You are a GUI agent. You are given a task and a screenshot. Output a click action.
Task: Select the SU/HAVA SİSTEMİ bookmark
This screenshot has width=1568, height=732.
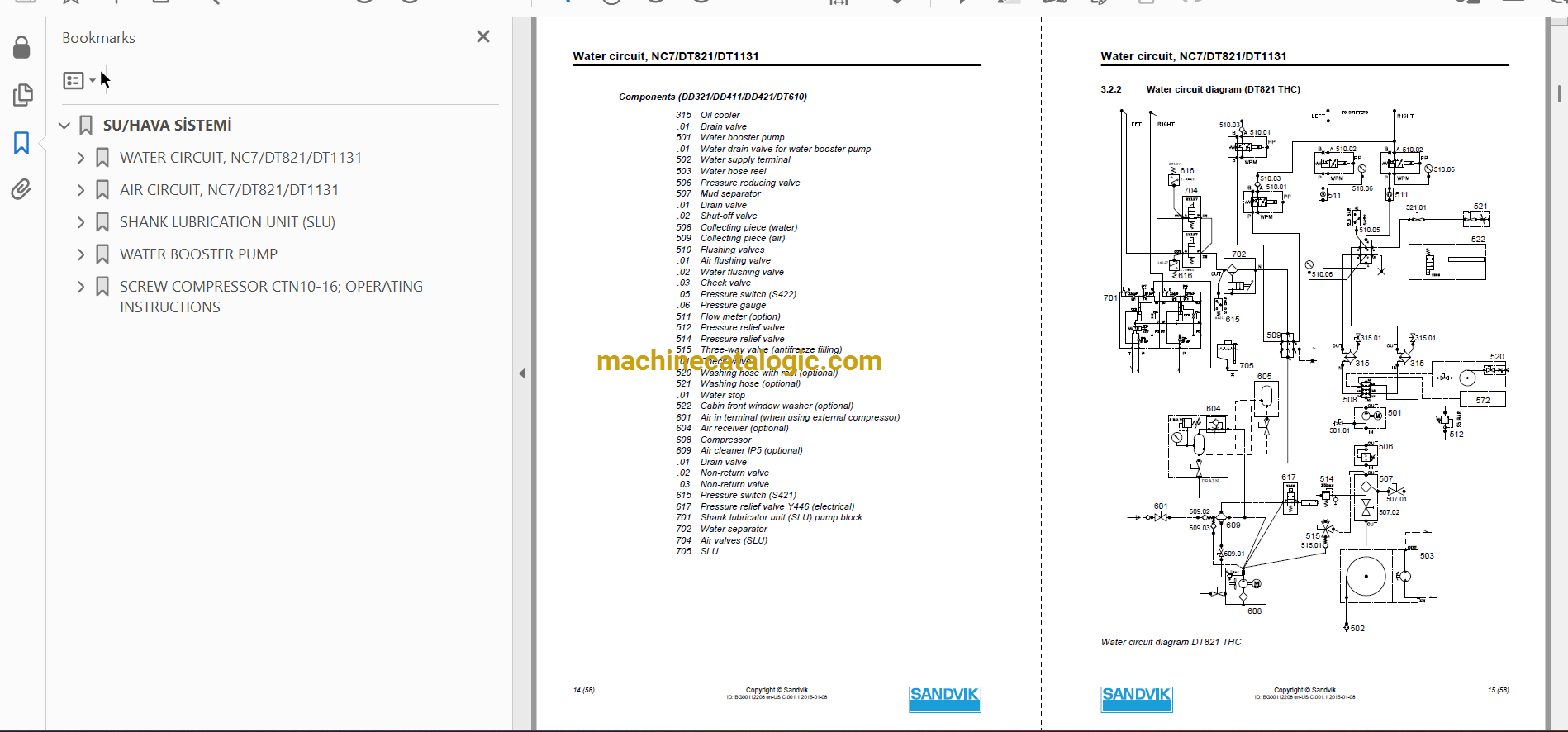coord(167,126)
